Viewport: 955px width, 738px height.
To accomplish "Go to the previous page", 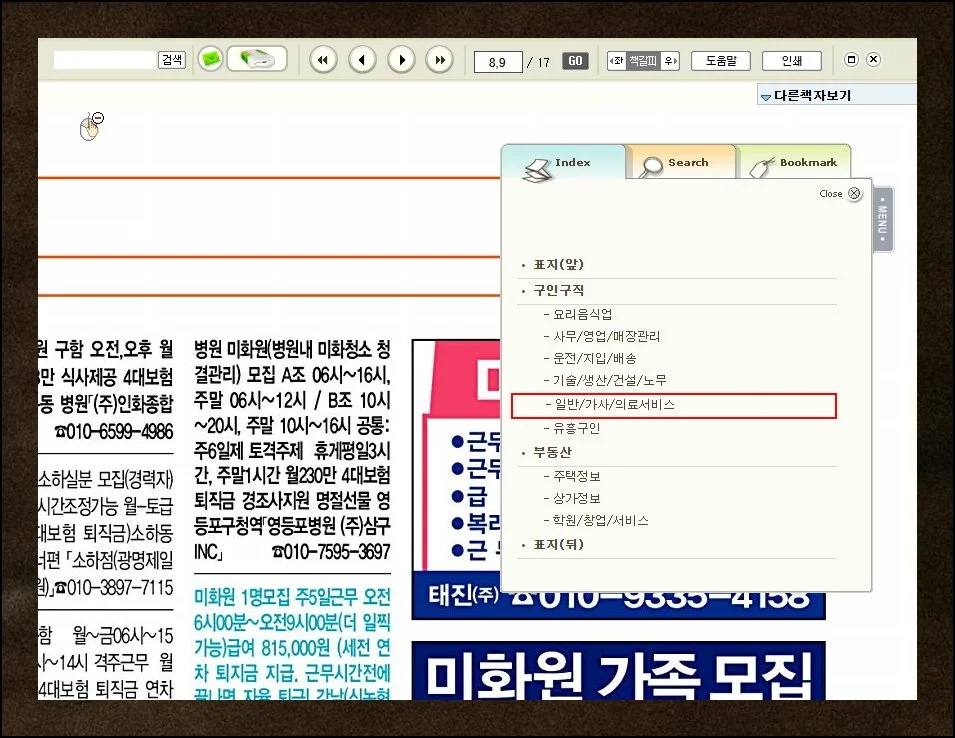I will [362, 60].
